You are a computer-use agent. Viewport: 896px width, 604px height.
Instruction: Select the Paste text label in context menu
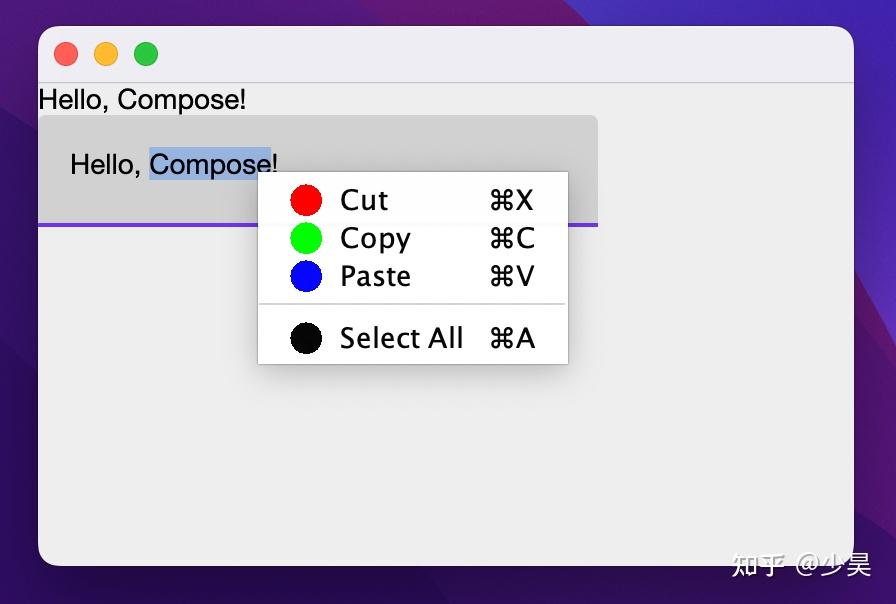click(375, 276)
